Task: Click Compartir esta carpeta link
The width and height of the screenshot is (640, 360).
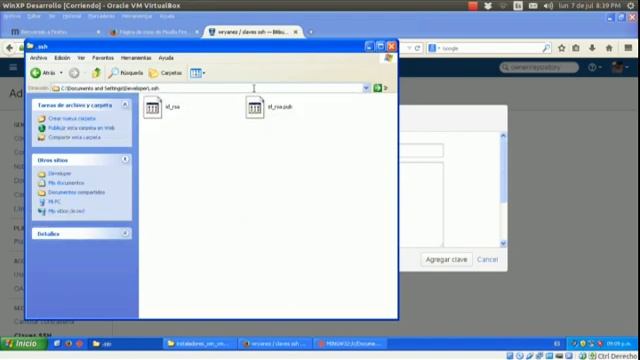Action: pos(74,137)
